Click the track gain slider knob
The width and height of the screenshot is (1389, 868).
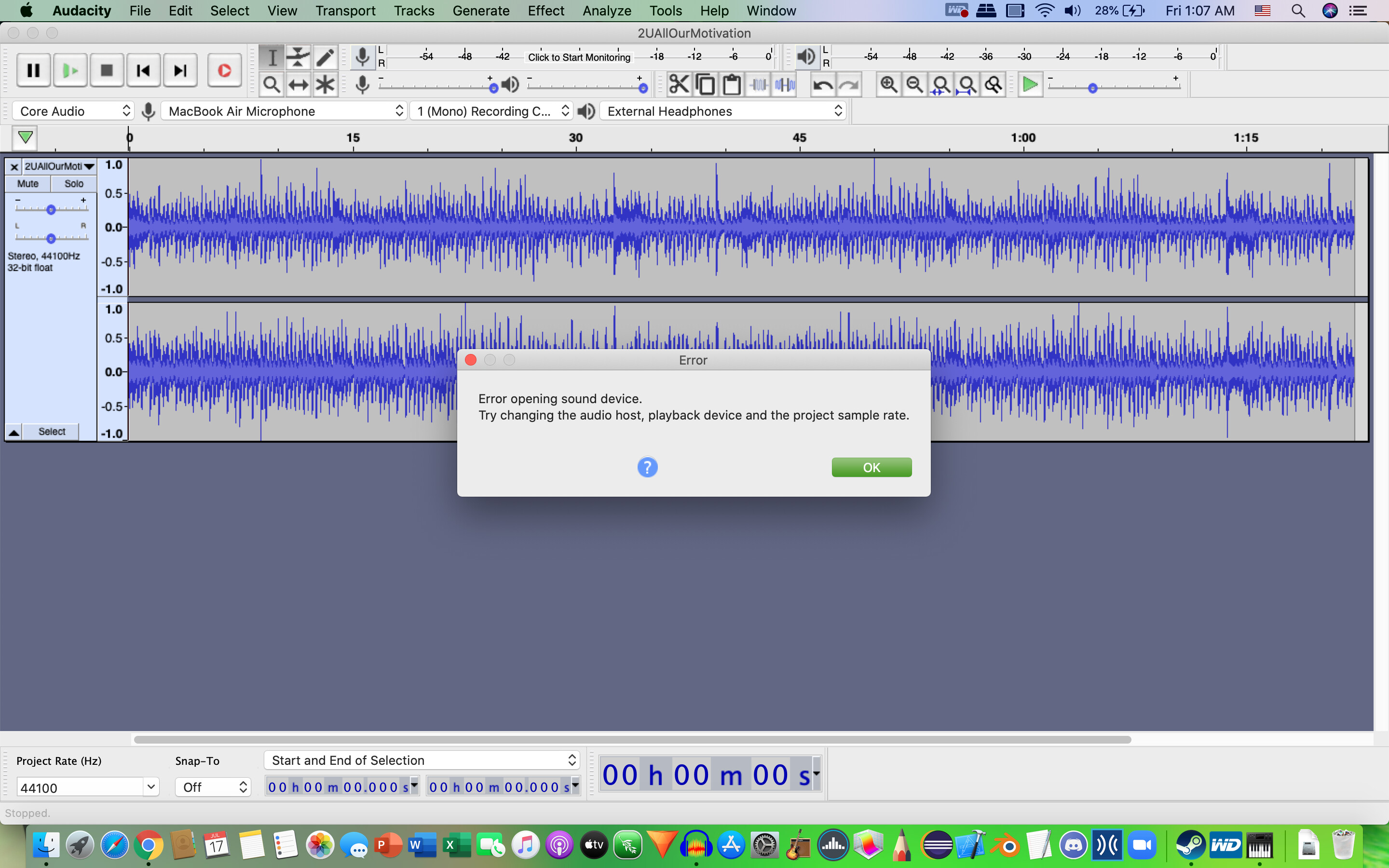[x=51, y=210]
